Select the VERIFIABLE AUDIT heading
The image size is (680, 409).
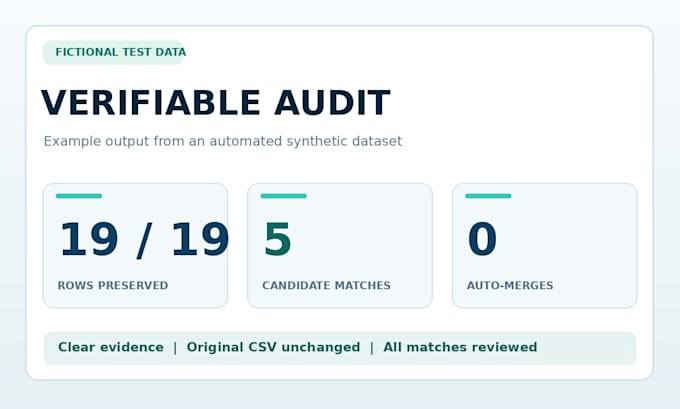[x=216, y=103]
